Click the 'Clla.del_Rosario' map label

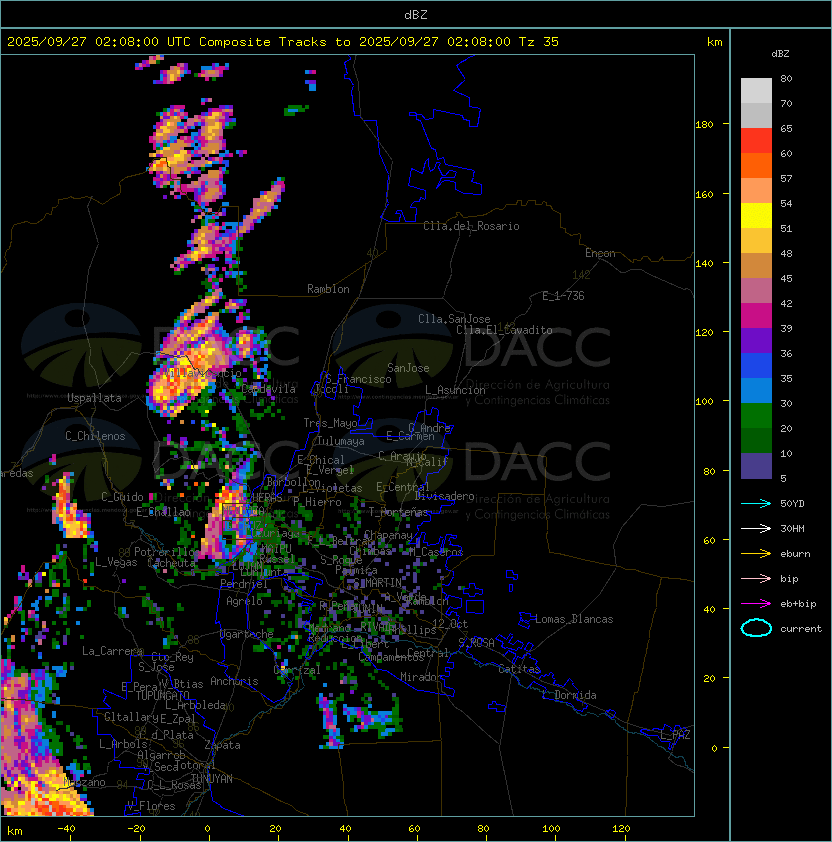[471, 226]
